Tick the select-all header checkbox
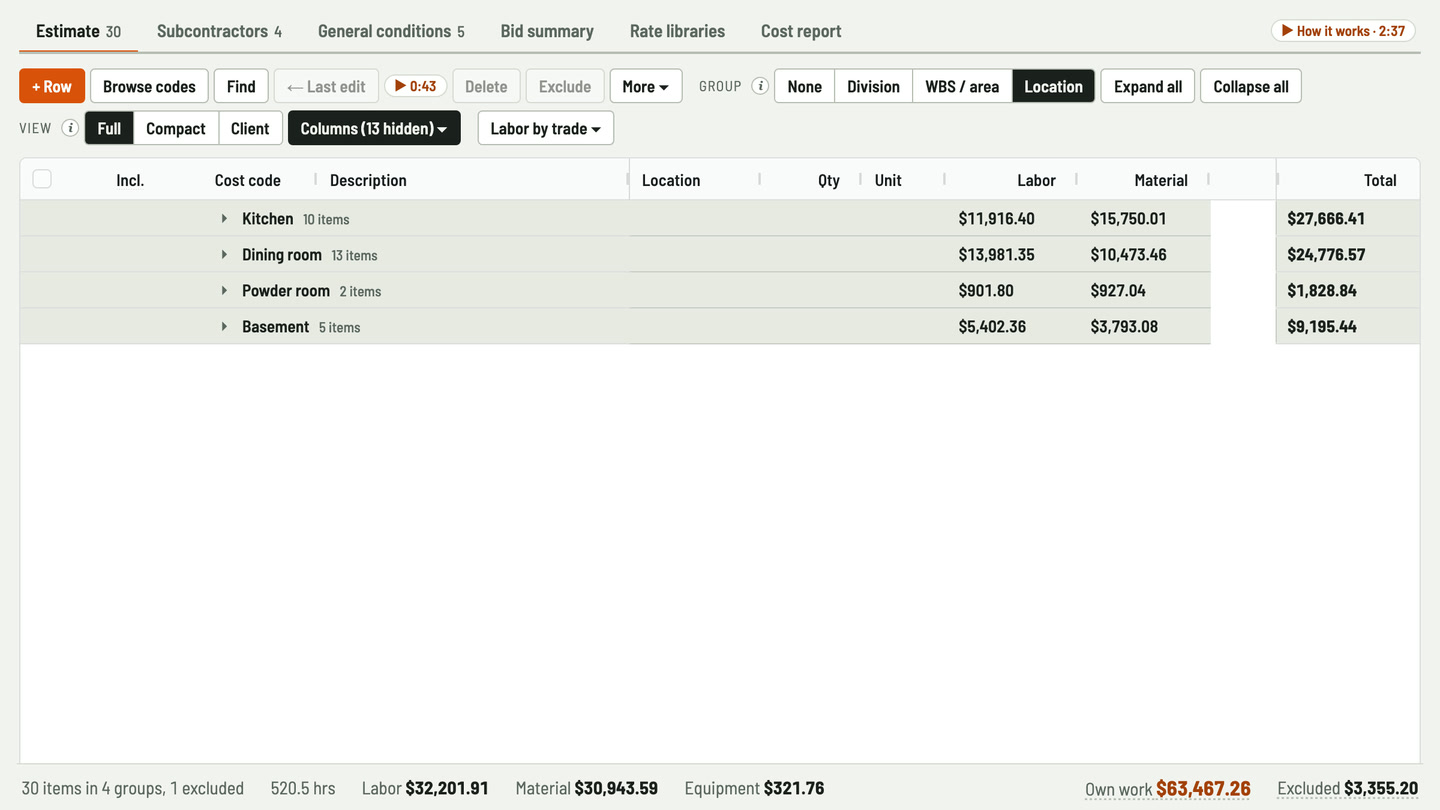The width and height of the screenshot is (1440, 810). pyautogui.click(x=42, y=179)
